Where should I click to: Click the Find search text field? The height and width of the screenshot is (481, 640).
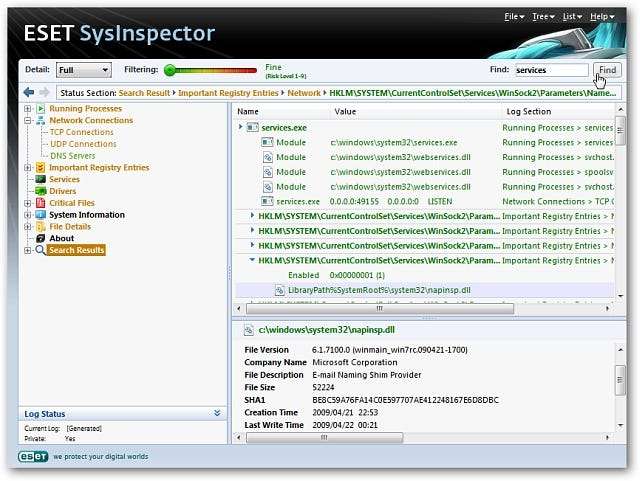coord(551,70)
